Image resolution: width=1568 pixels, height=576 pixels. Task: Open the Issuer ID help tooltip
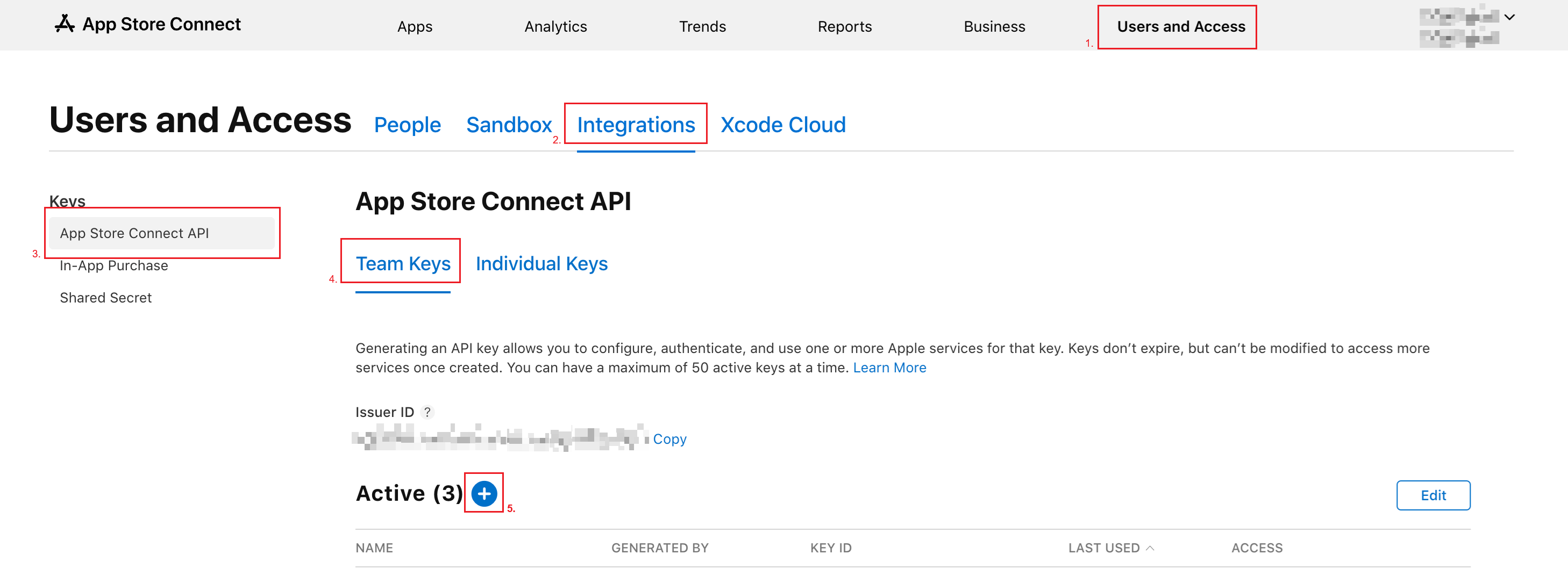click(x=428, y=412)
